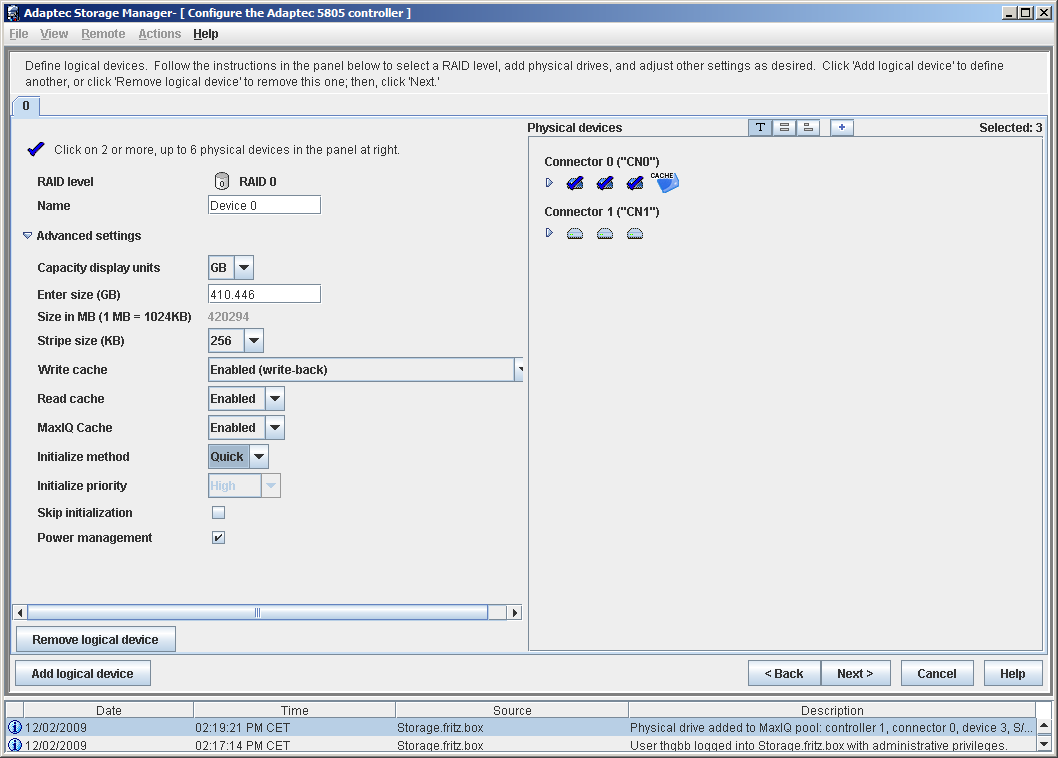Image resolution: width=1058 pixels, height=758 pixels.
Task: Open Stripe size dropdown
Action: pos(254,341)
